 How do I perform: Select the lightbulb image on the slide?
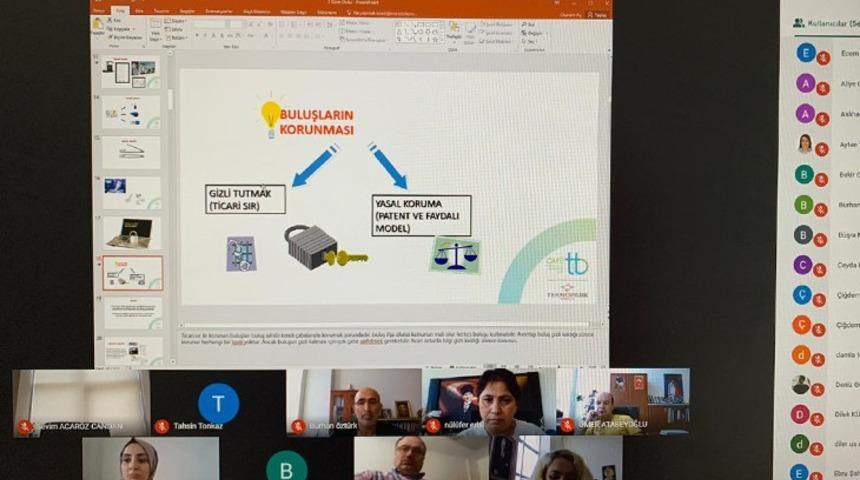click(270, 114)
